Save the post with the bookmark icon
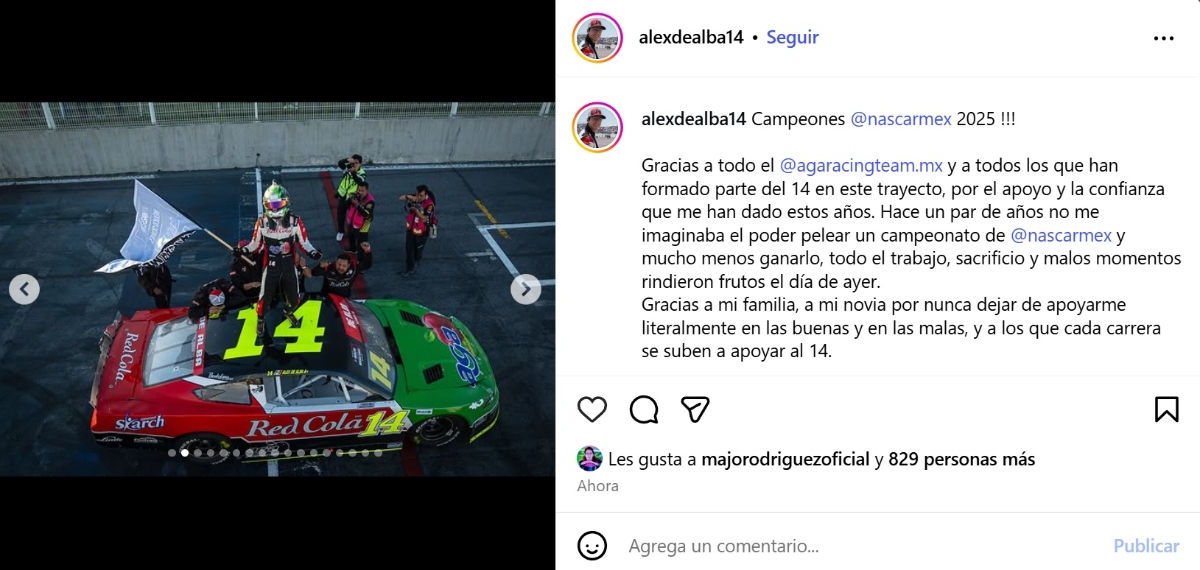 pyautogui.click(x=1166, y=409)
